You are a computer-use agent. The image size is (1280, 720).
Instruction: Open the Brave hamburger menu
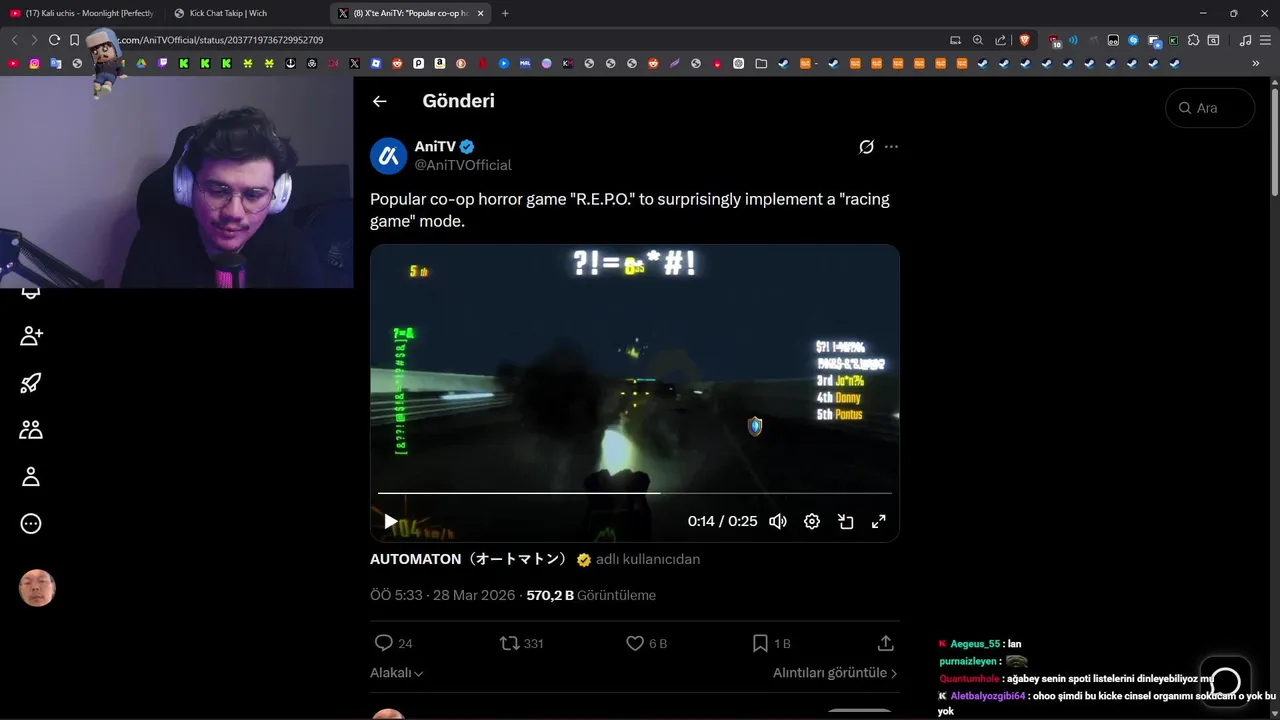click(1266, 40)
